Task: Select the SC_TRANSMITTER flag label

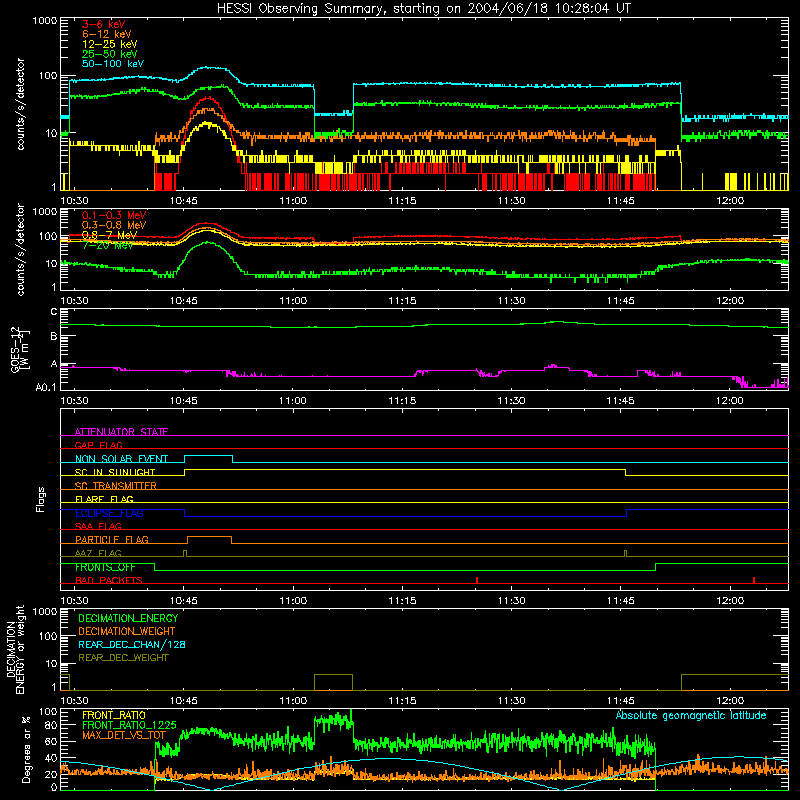Action: [x=115, y=486]
